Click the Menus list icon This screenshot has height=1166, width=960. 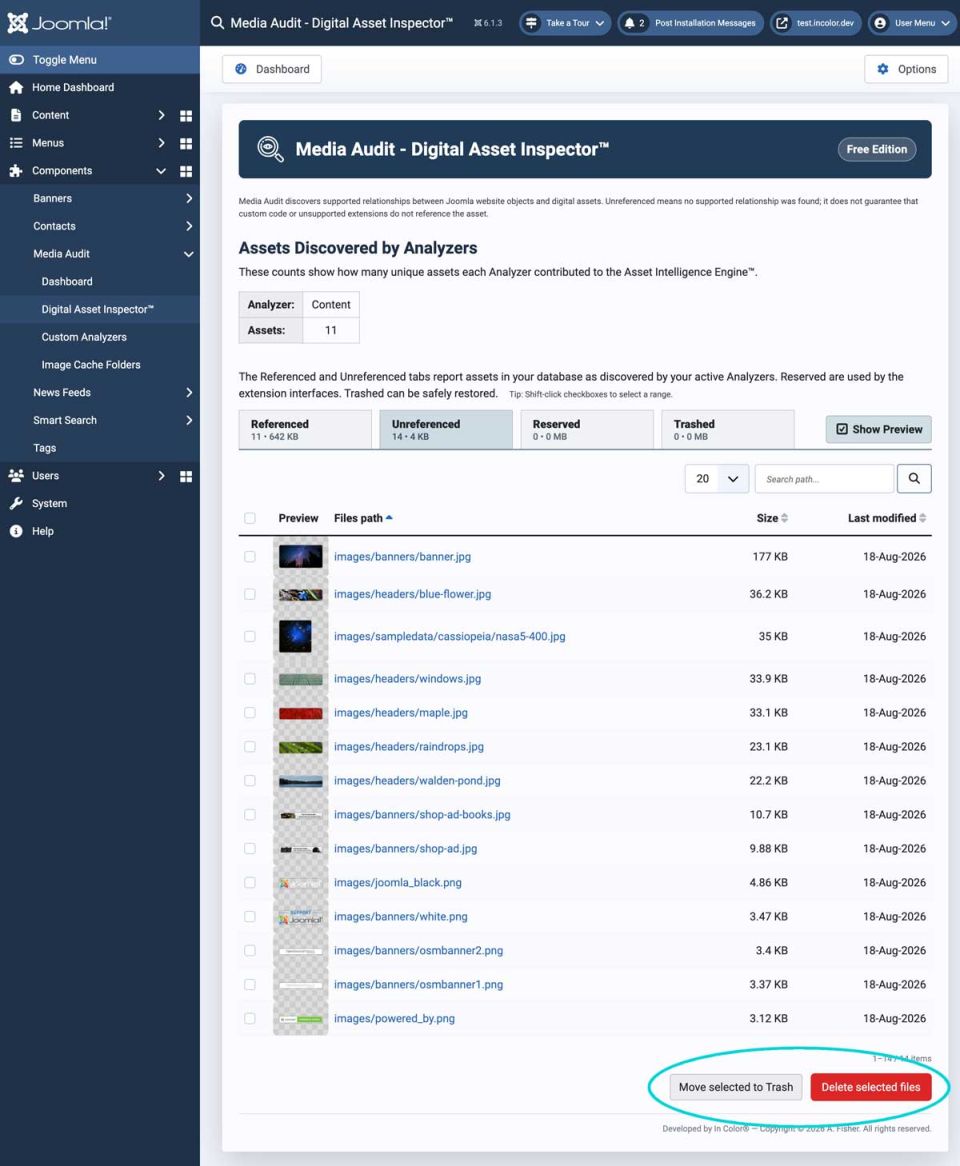pyautogui.click(x=16, y=143)
